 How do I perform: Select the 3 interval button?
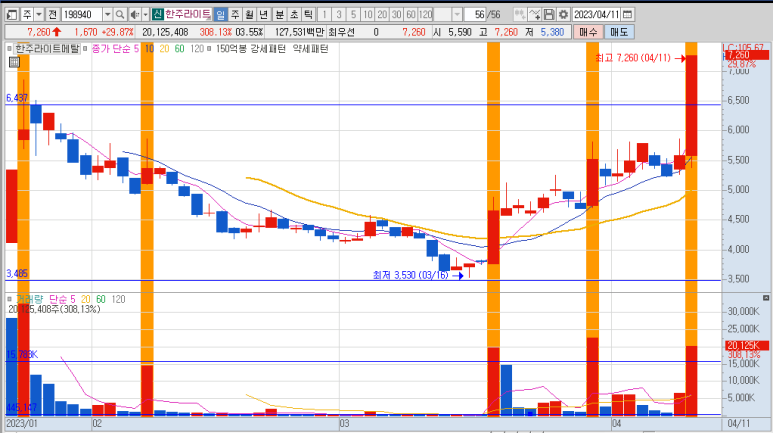coord(339,14)
